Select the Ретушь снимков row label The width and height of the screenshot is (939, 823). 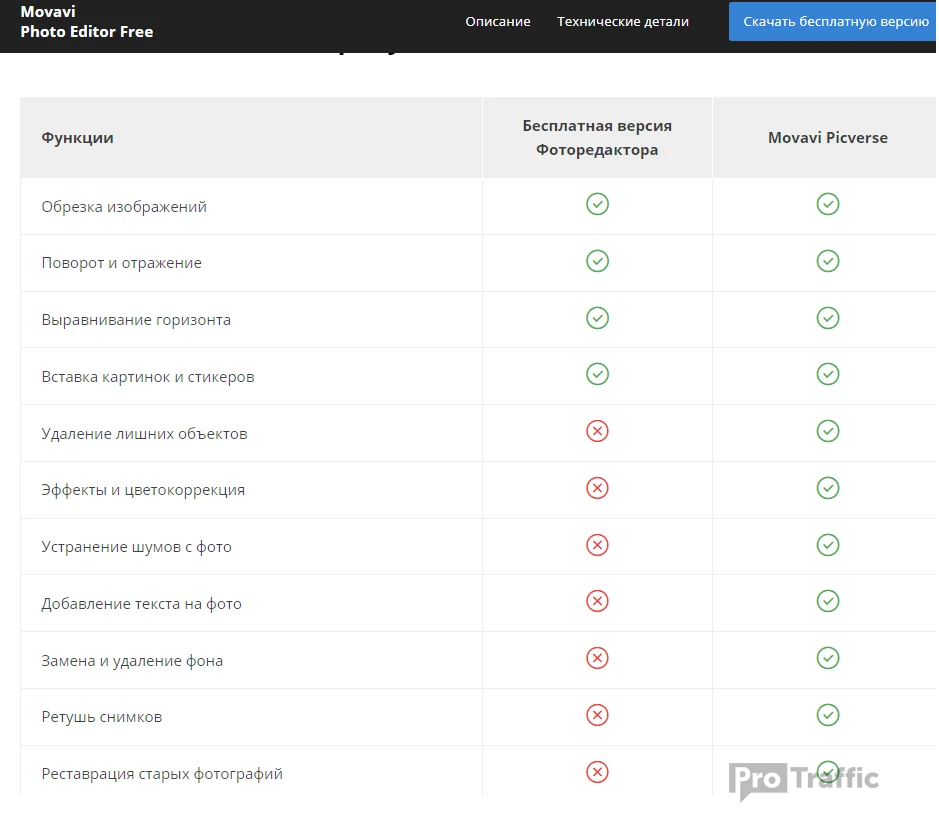102,717
